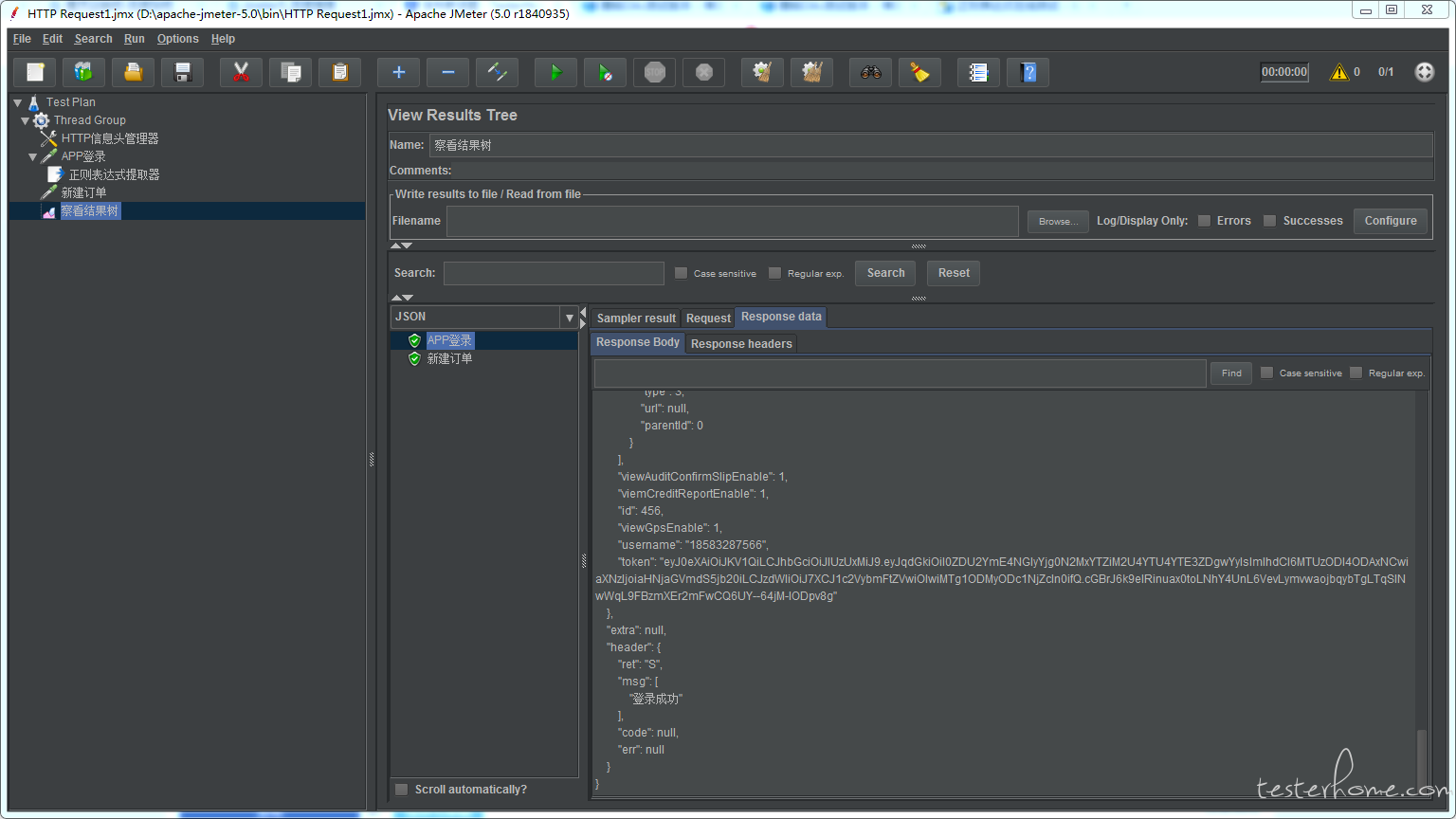Open the File menu

point(22,39)
